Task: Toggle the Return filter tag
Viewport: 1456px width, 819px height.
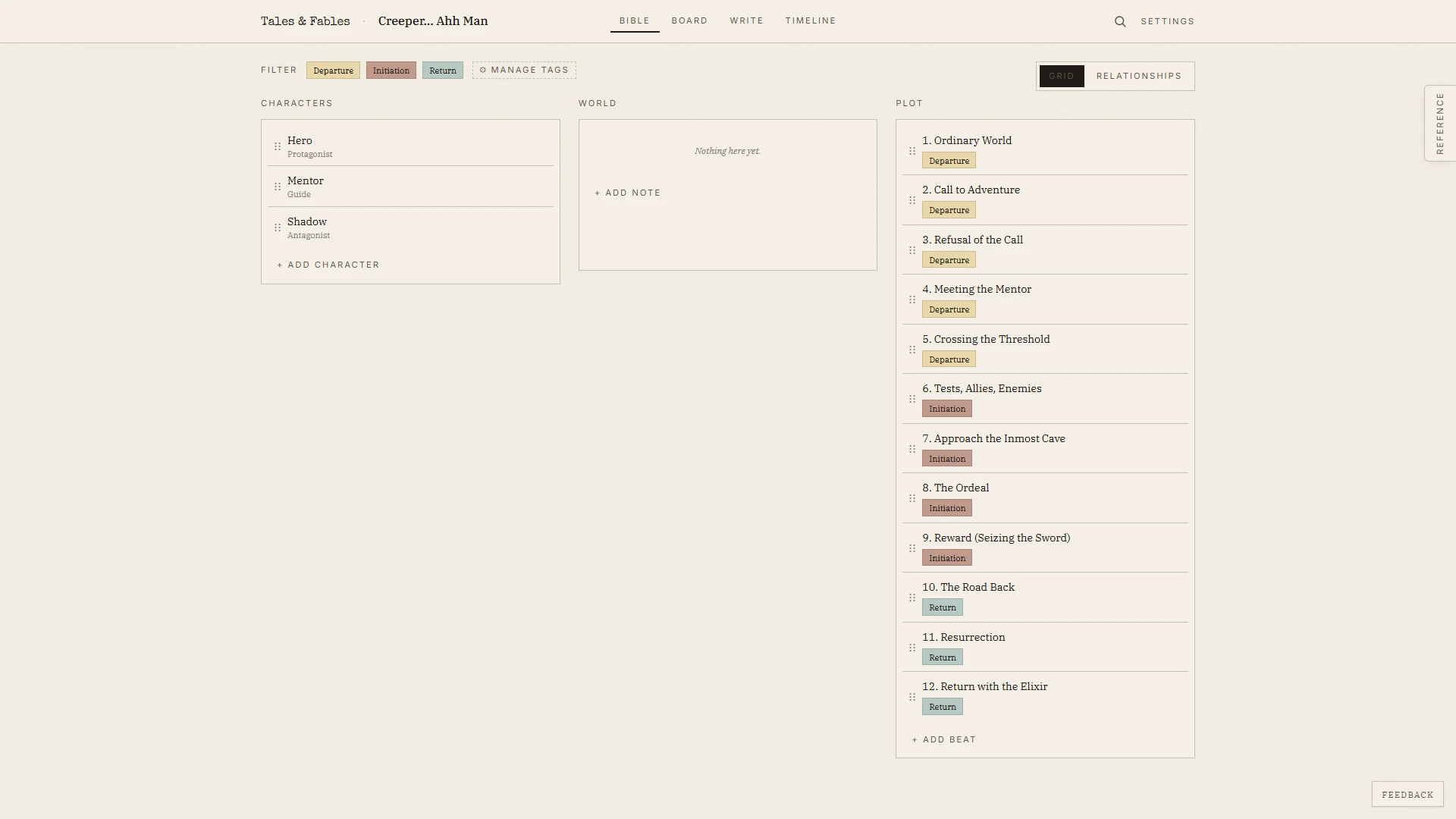Action: click(x=443, y=71)
